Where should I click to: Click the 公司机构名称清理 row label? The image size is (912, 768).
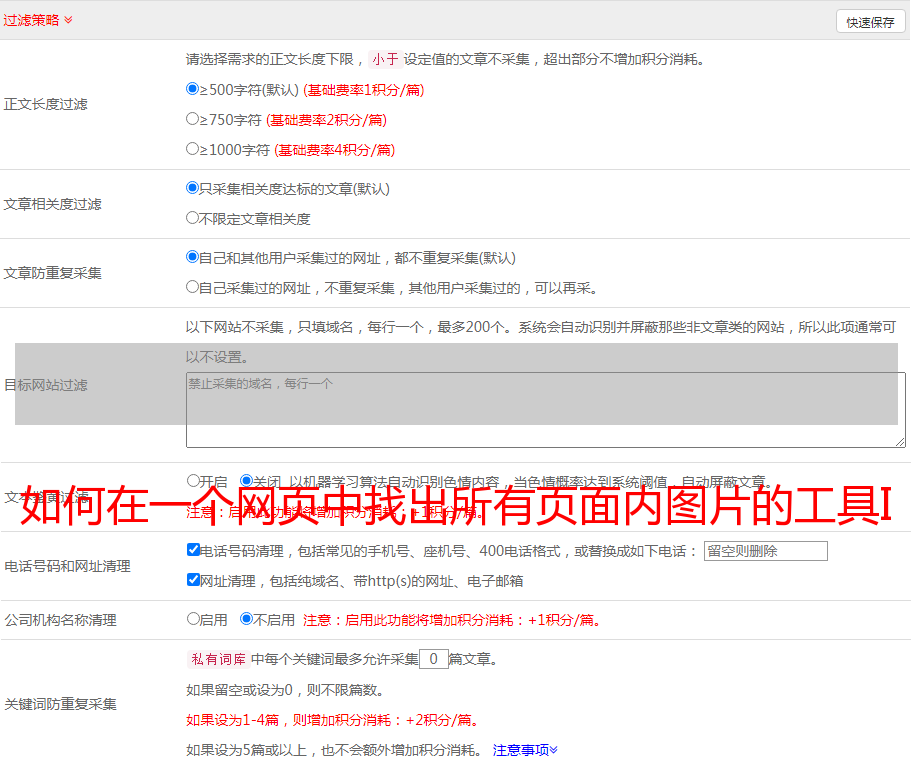(x=60, y=620)
